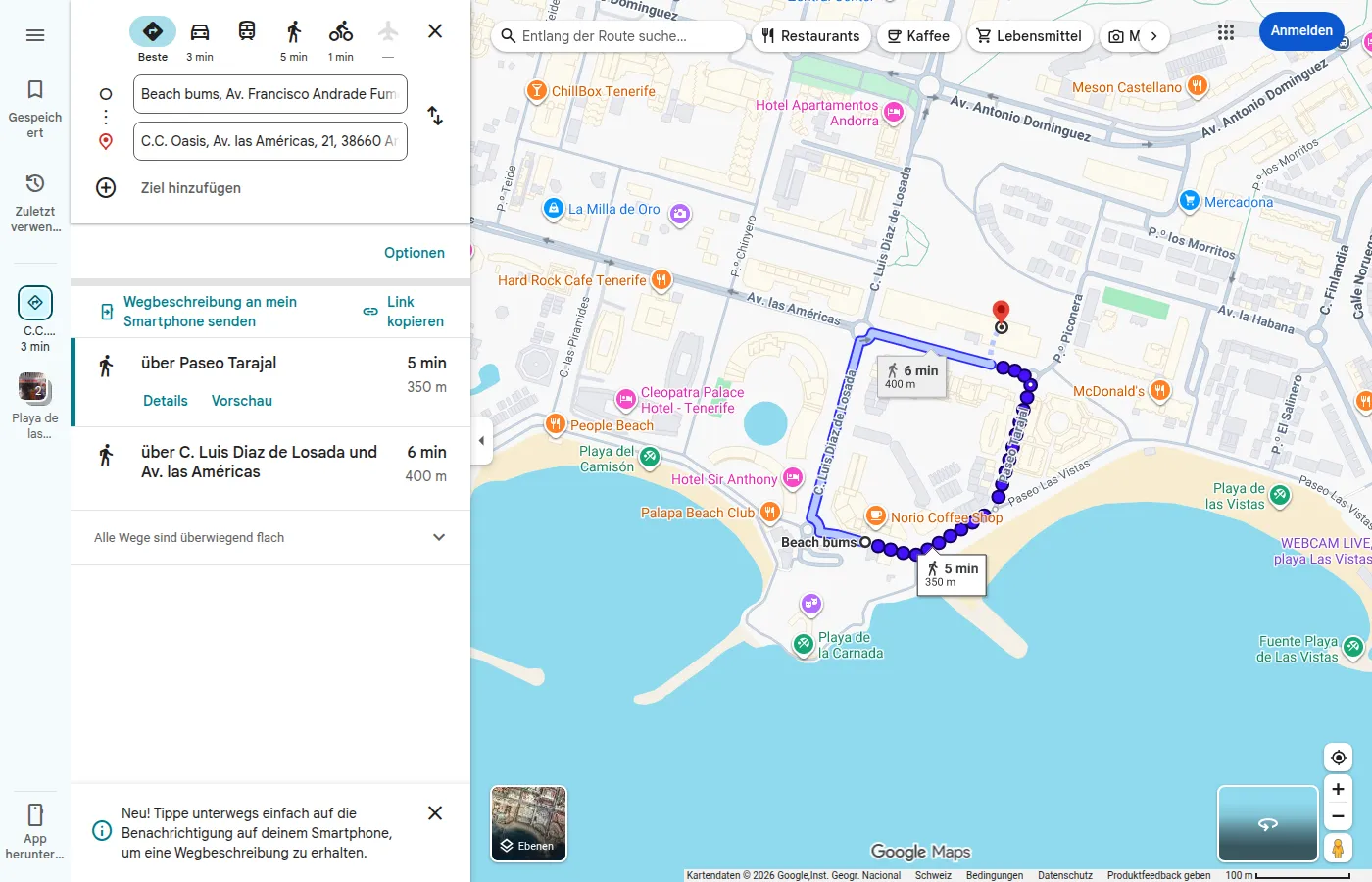Image resolution: width=1372 pixels, height=882 pixels.
Task: Click the Anmelden sign-in button
Action: tap(1301, 31)
